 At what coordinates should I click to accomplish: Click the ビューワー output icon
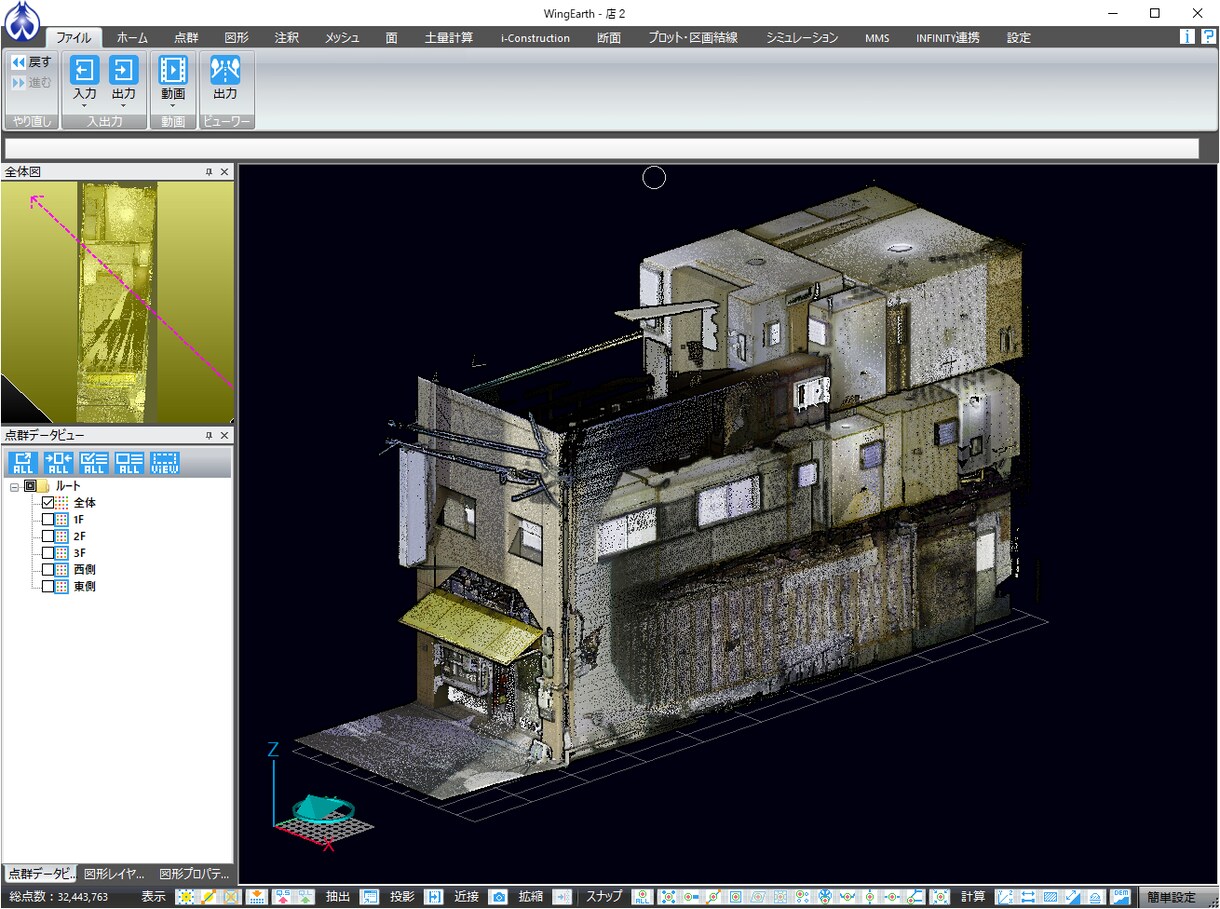[x=225, y=70]
